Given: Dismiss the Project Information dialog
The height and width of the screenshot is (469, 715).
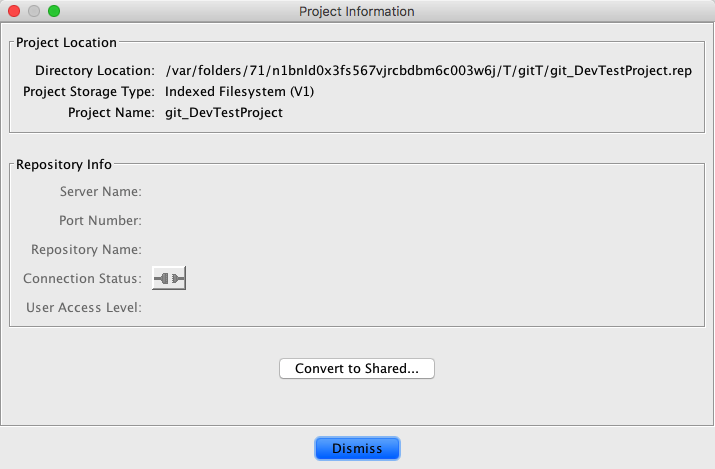Looking at the screenshot, I should pyautogui.click(x=357, y=449).
